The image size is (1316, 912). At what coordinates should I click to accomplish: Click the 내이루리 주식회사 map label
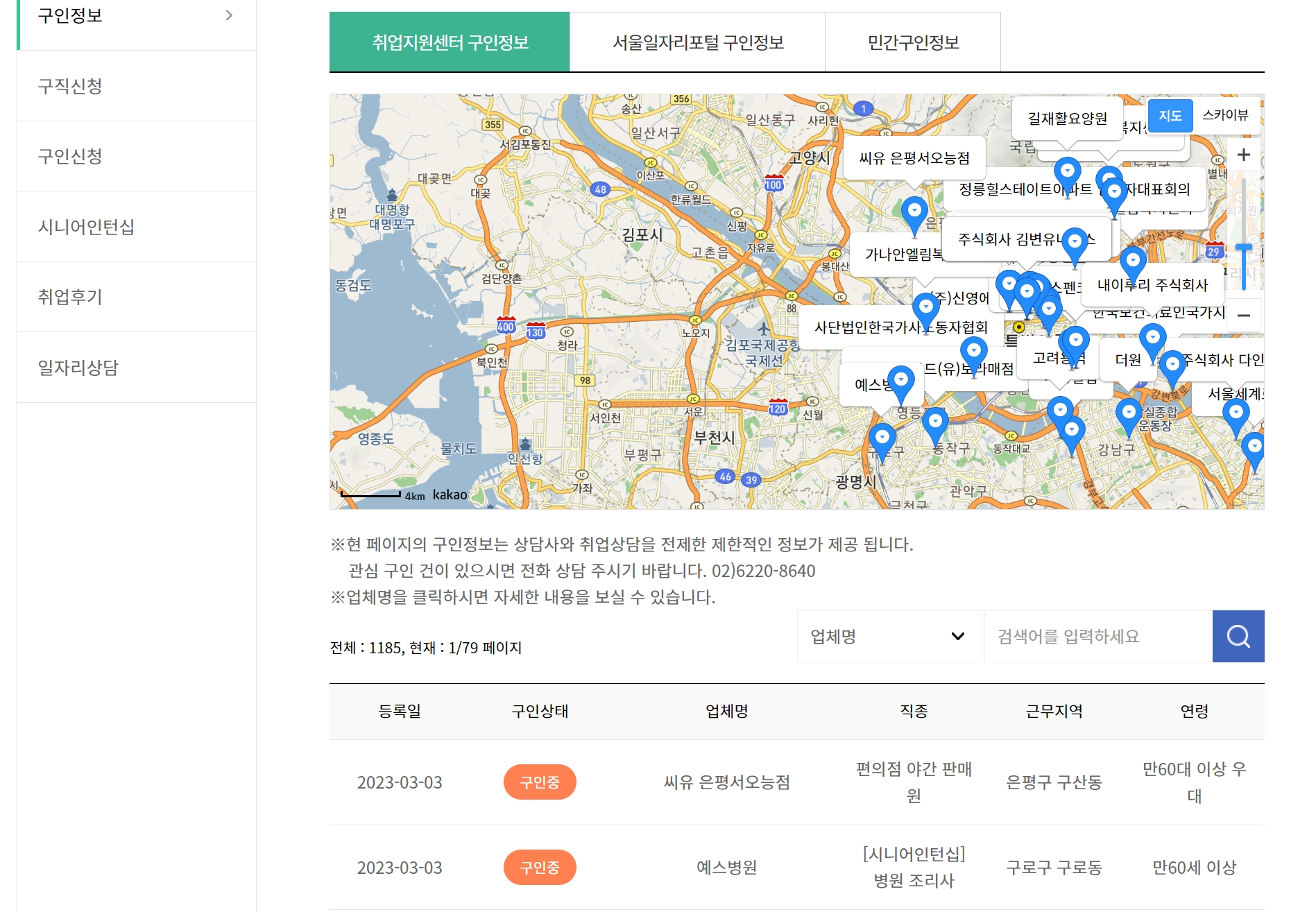[1152, 285]
